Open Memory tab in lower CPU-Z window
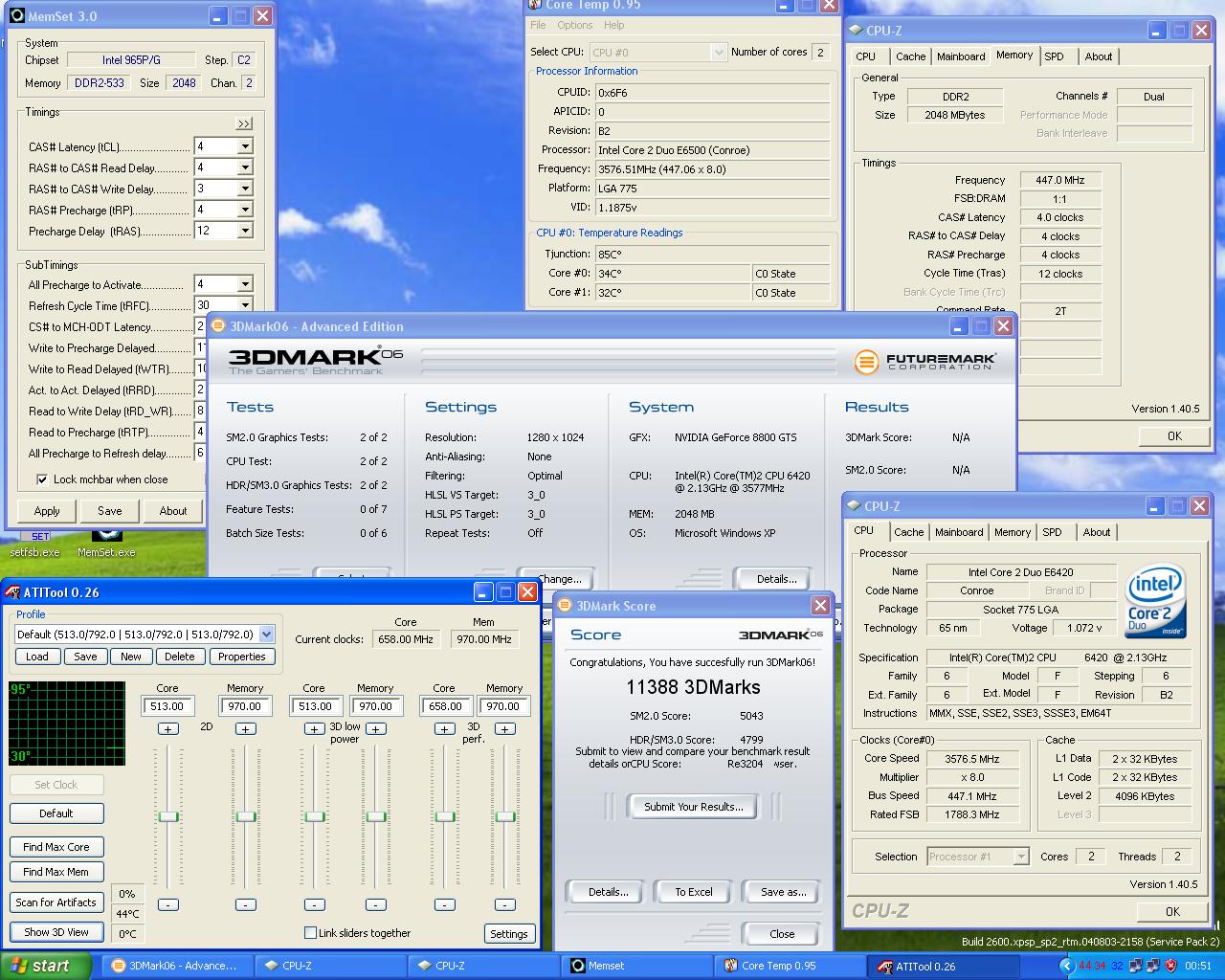This screenshot has width=1225, height=980. point(1013,532)
